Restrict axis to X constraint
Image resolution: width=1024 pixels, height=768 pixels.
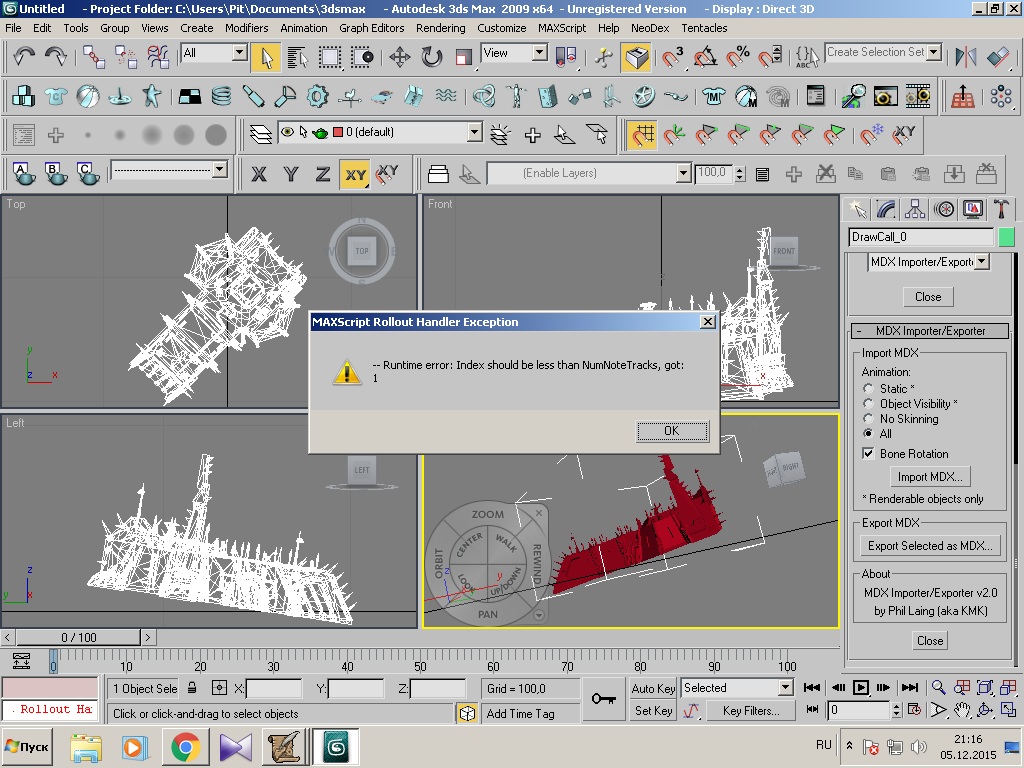coord(259,174)
